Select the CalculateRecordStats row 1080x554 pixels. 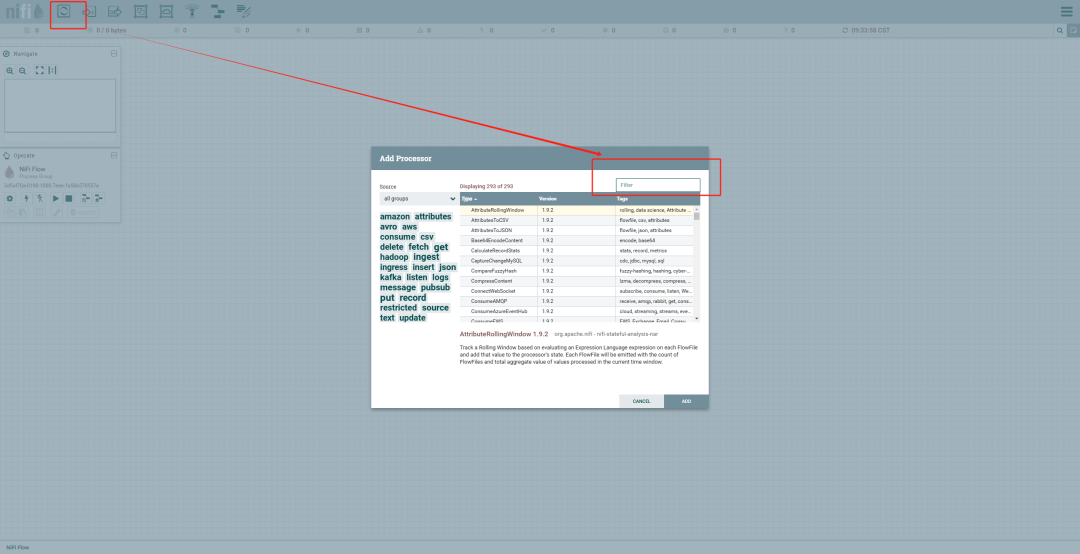point(577,251)
